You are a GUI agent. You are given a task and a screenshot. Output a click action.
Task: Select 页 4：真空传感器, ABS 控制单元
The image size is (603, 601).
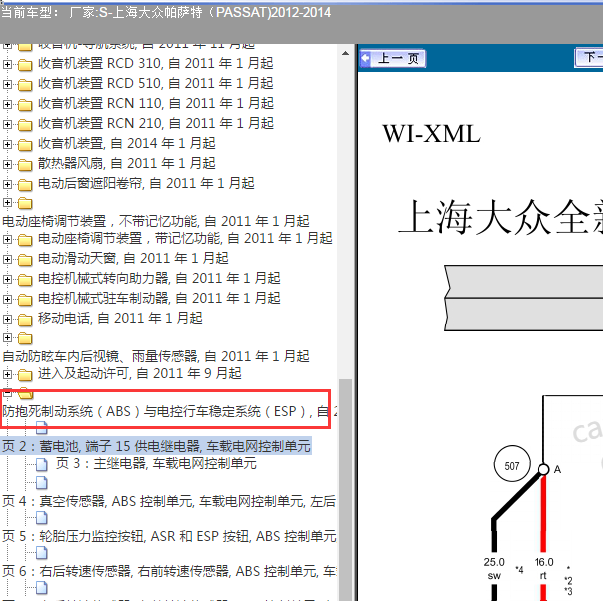169,501
